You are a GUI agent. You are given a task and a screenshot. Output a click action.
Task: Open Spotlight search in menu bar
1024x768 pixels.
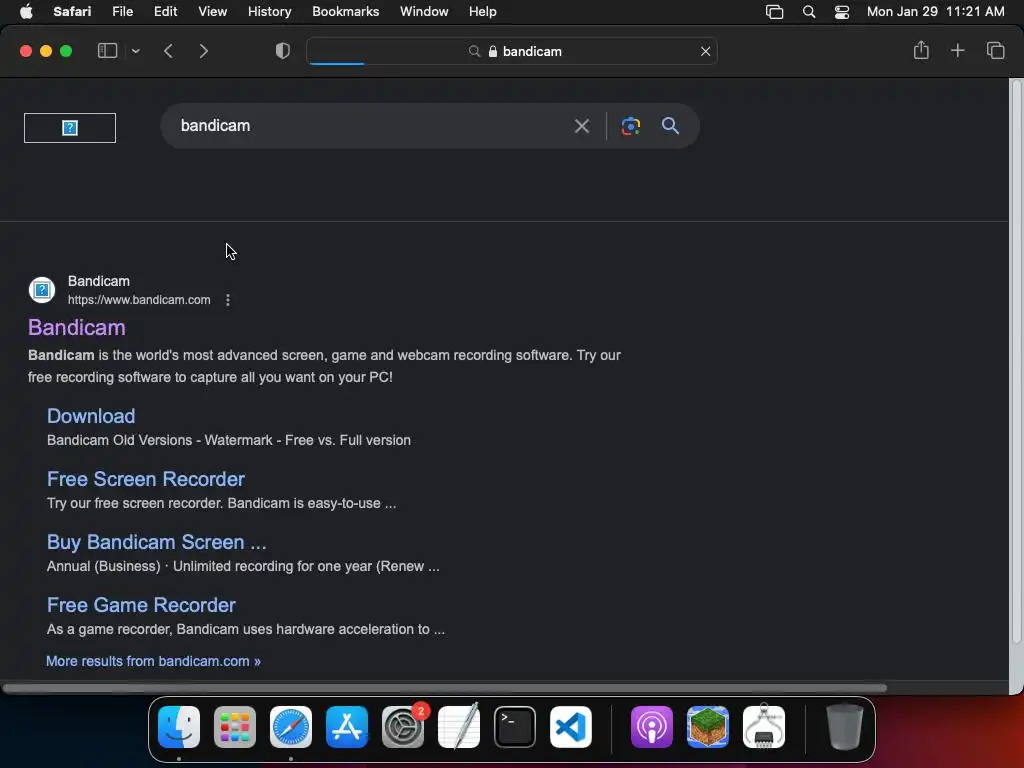click(x=808, y=12)
